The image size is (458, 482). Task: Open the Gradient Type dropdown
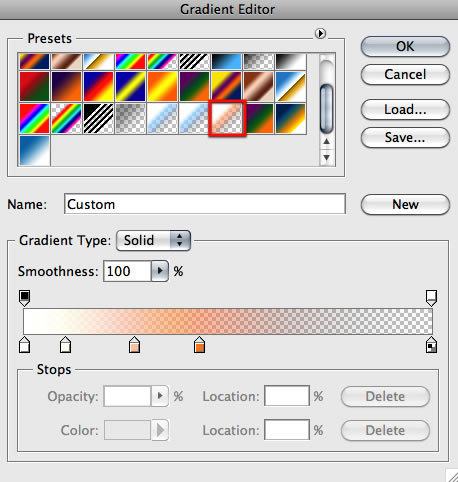[153, 240]
